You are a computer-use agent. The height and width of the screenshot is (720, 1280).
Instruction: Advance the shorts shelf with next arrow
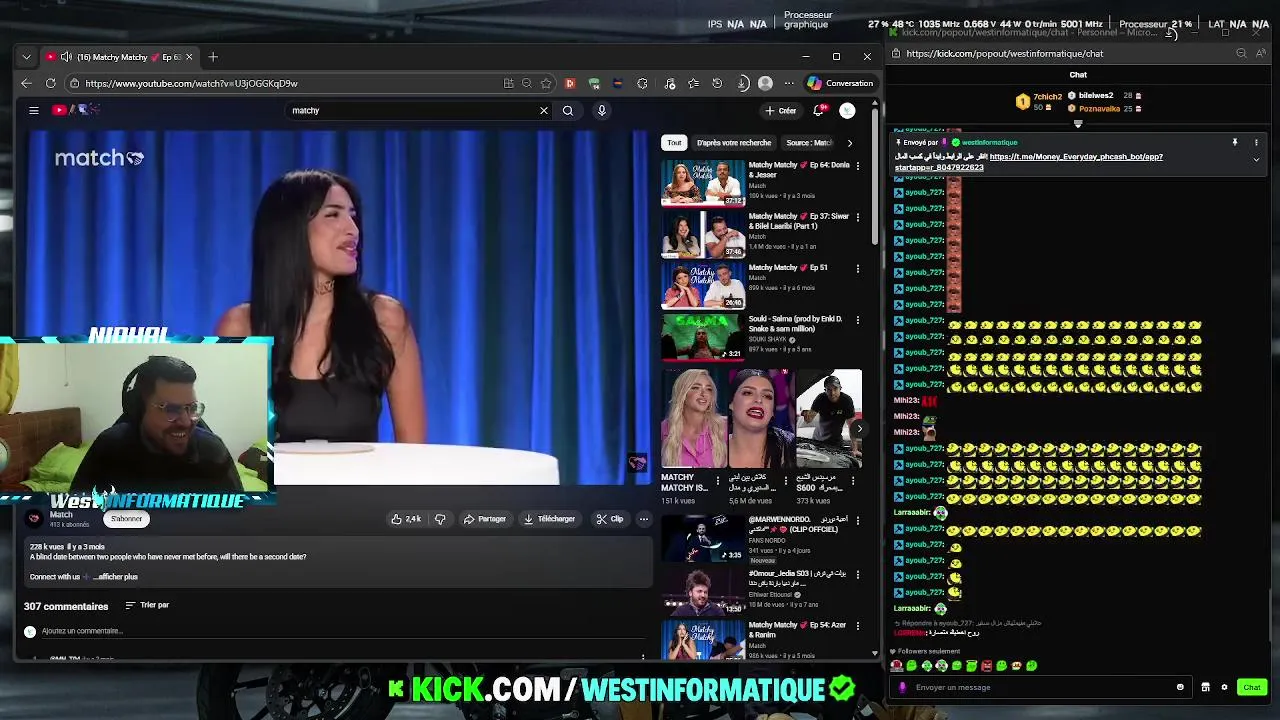[x=859, y=428]
